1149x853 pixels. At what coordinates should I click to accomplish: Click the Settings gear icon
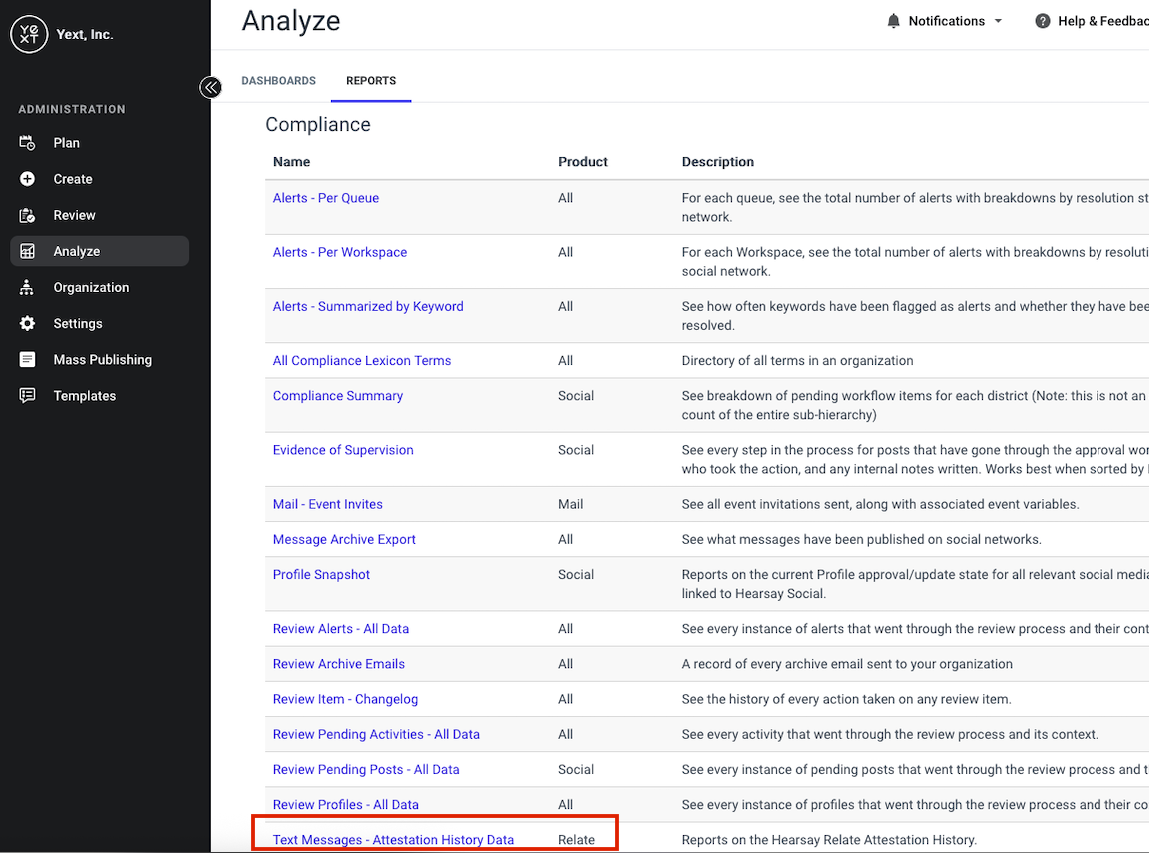coord(27,323)
